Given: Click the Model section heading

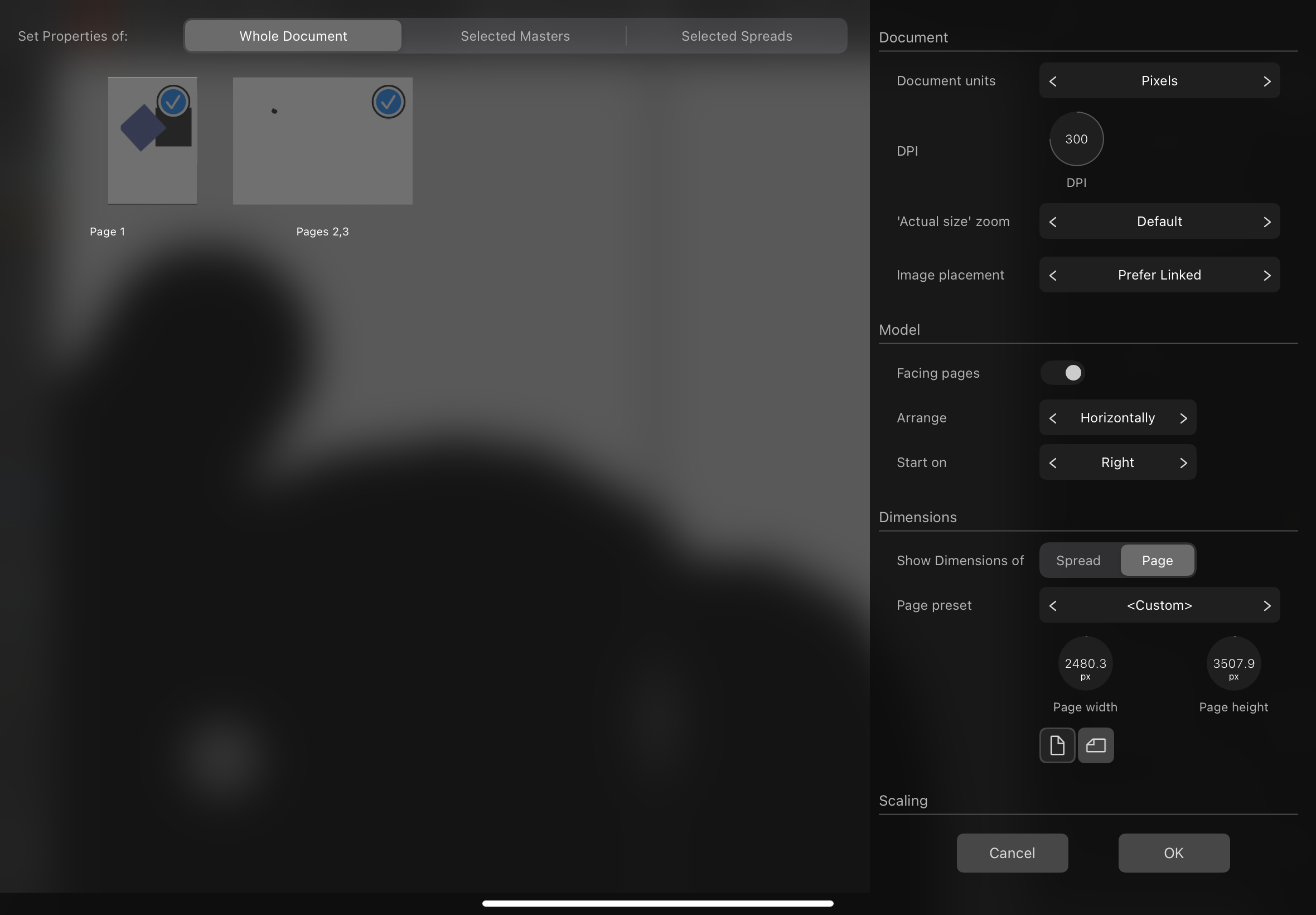Looking at the screenshot, I should [x=899, y=330].
